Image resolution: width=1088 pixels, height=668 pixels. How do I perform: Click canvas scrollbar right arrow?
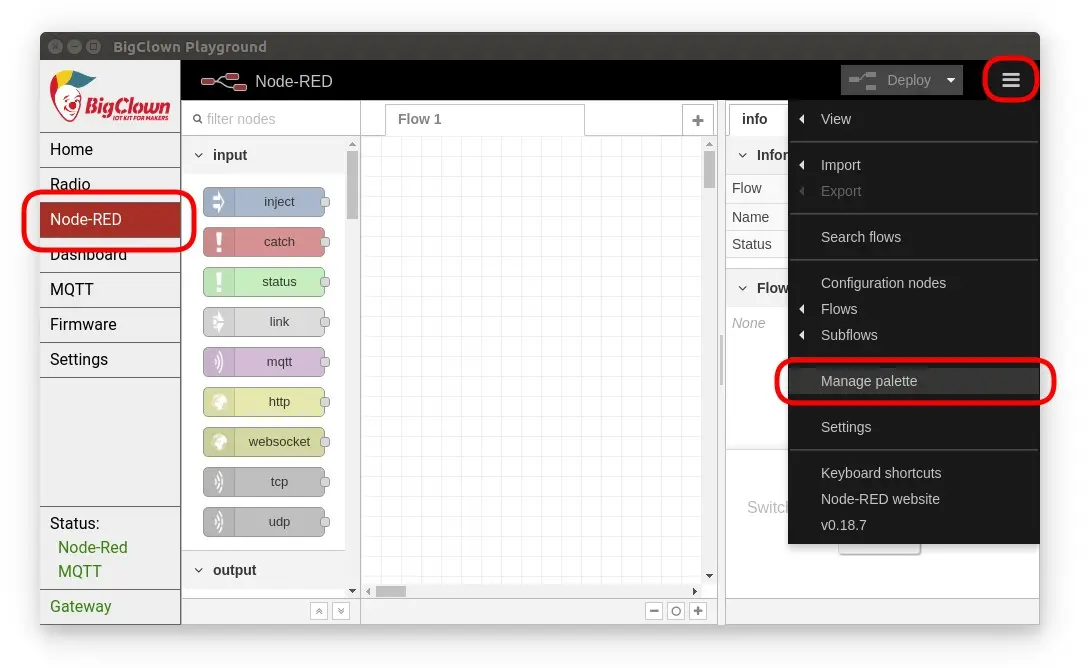point(695,592)
